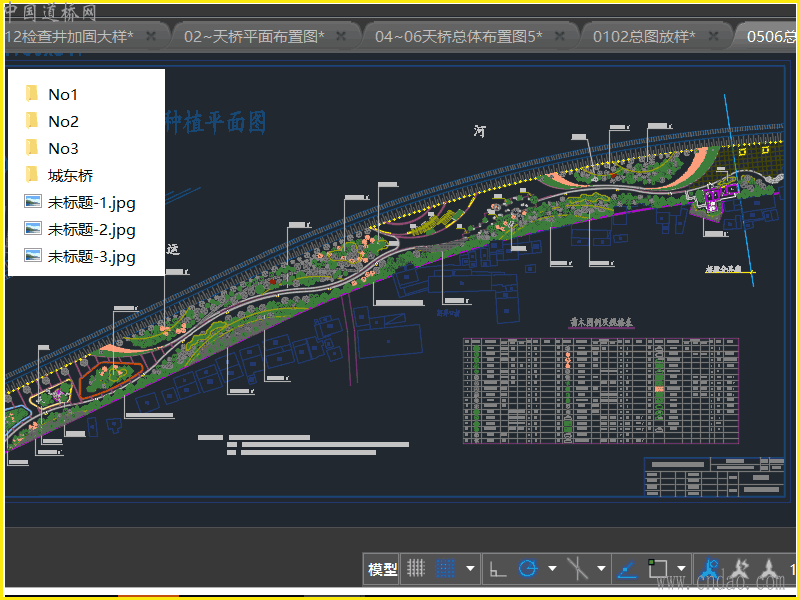Toggle snap mode dotted grid icon
Viewport: 800px width, 600px height.
coord(446,569)
